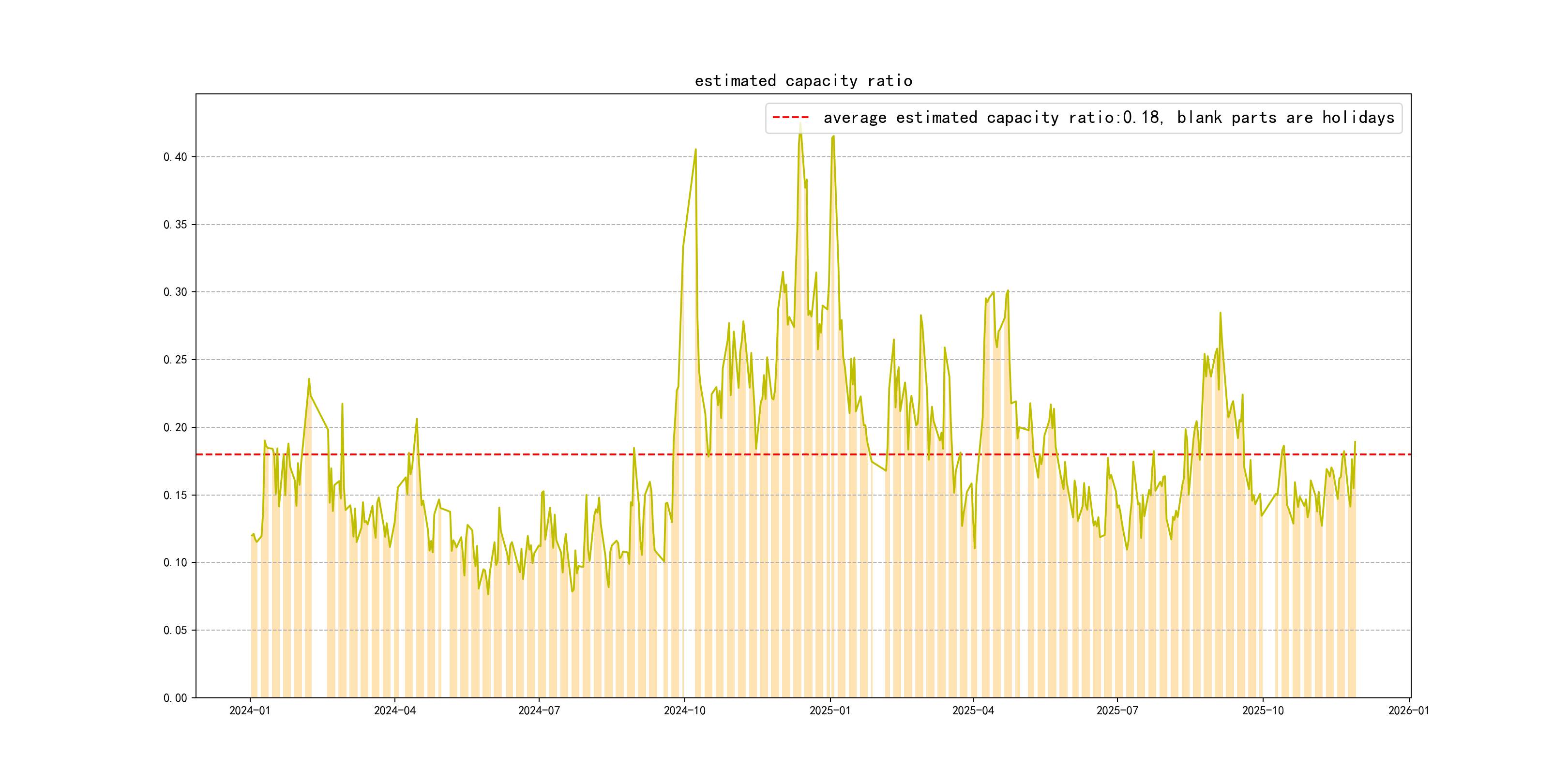Click the 2024-04 x-axis date label
The image size is (1568, 784).
point(394,710)
